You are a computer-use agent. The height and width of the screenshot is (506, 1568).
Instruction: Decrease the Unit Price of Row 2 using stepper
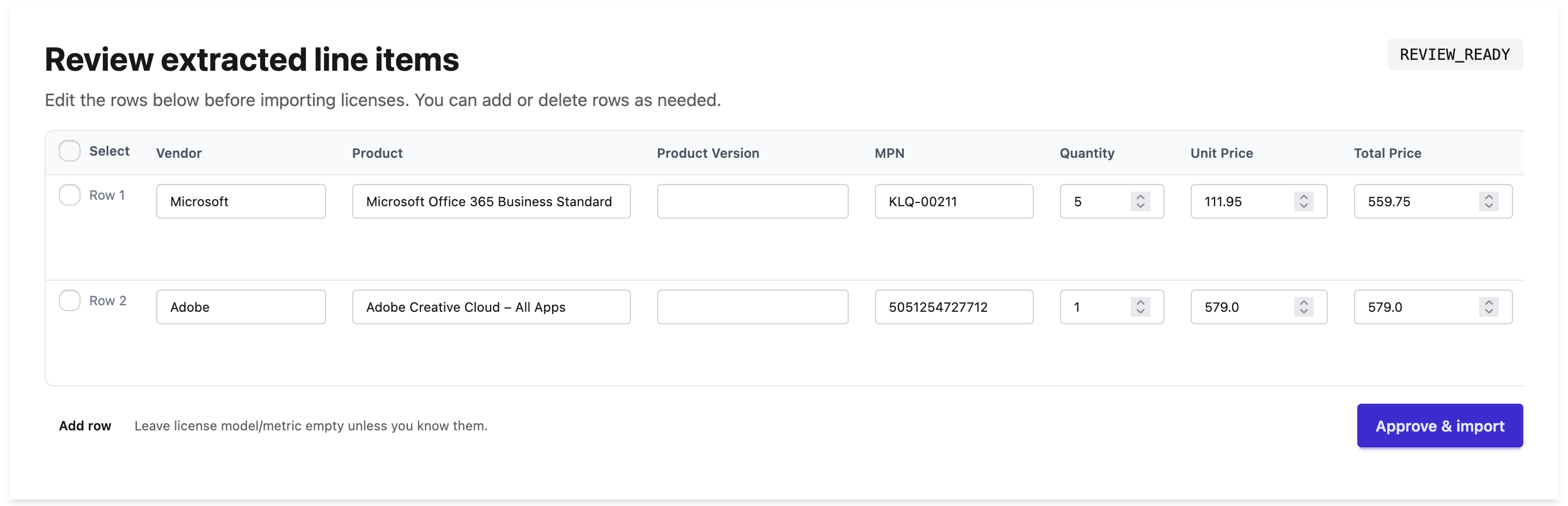coord(1303,311)
